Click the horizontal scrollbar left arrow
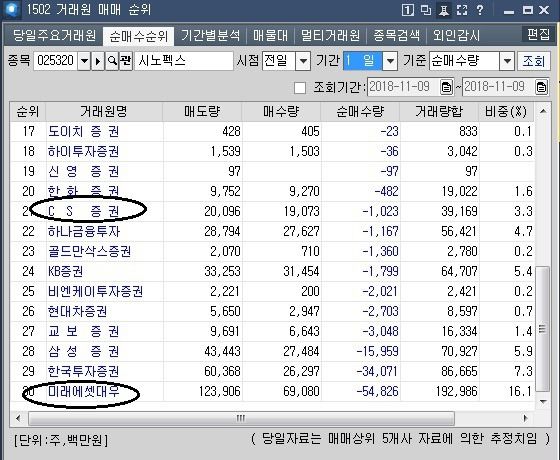Screen dimensions: 560x460 point(19,418)
